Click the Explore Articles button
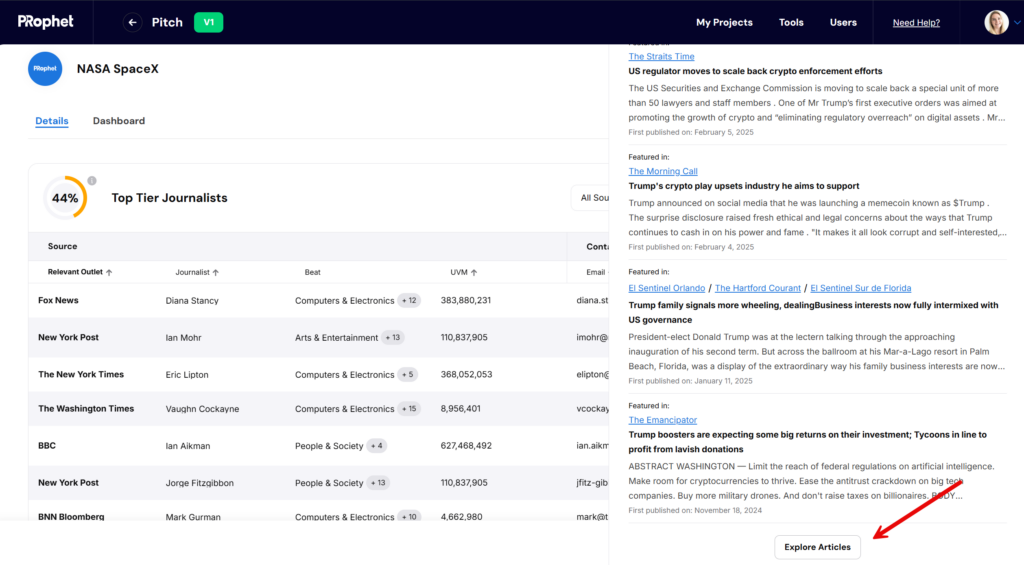The image size is (1024, 565). point(817,547)
